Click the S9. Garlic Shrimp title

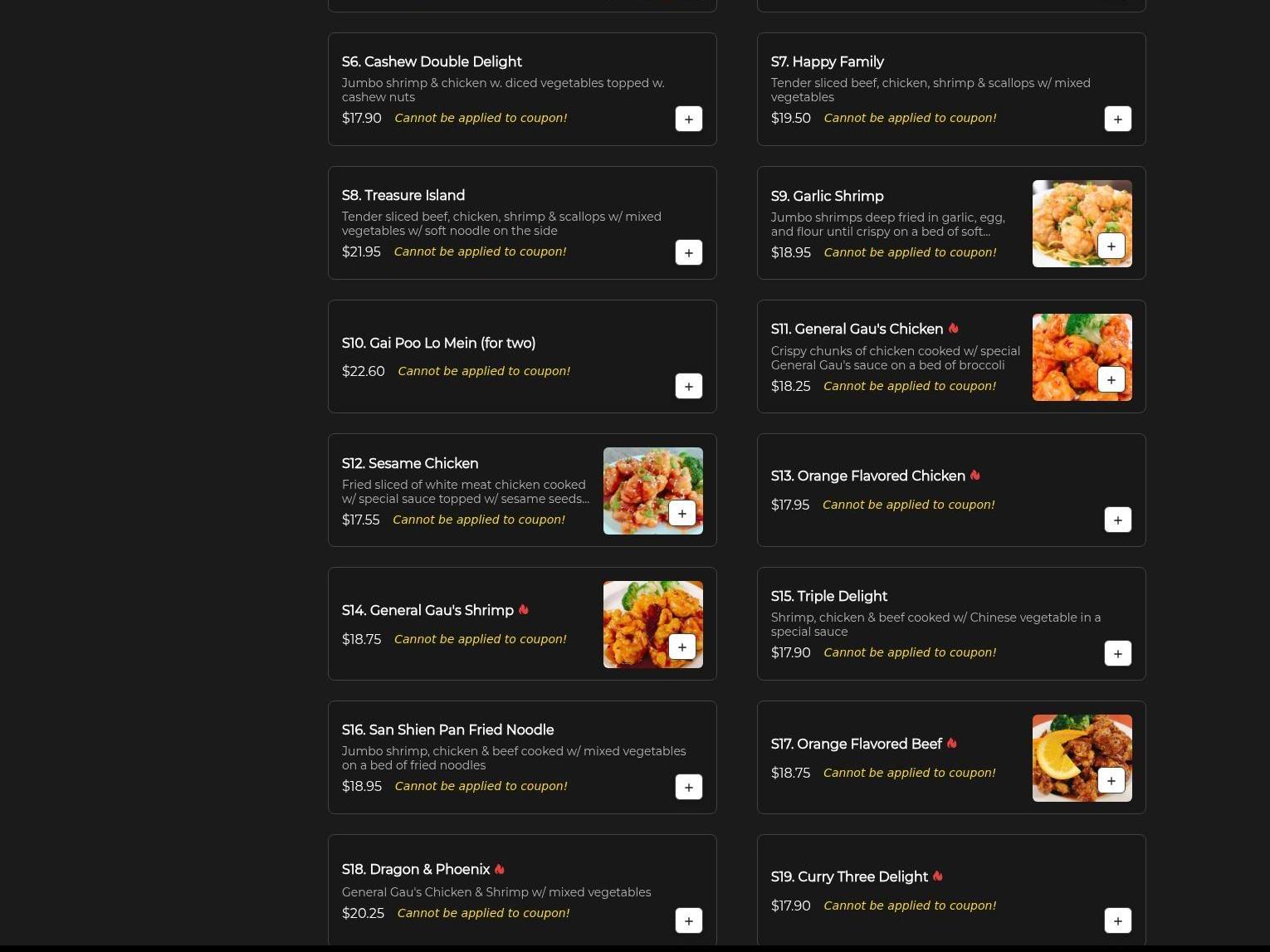pyautogui.click(x=827, y=196)
